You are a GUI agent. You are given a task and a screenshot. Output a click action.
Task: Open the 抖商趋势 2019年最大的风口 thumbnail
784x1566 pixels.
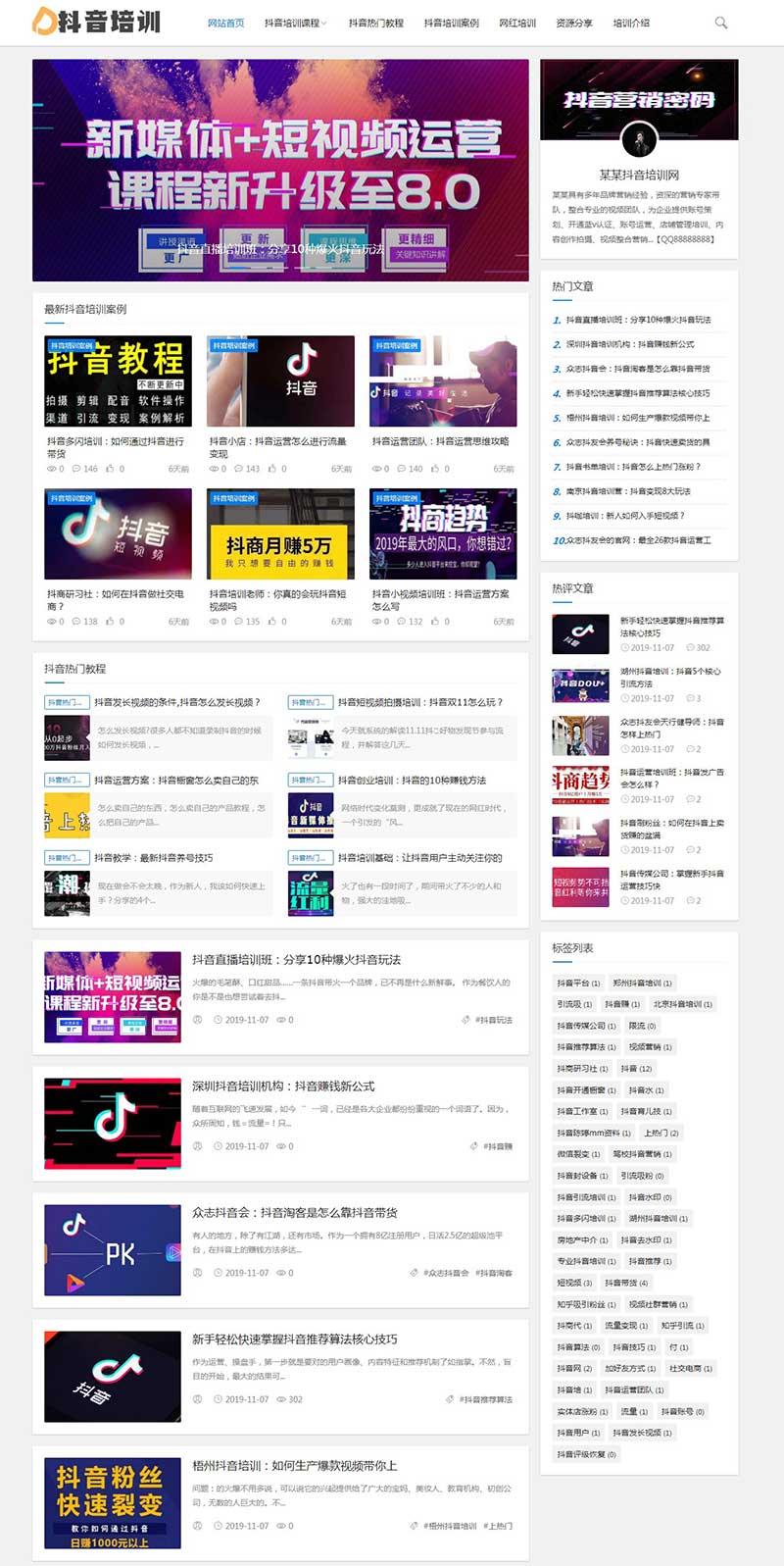[x=443, y=533]
